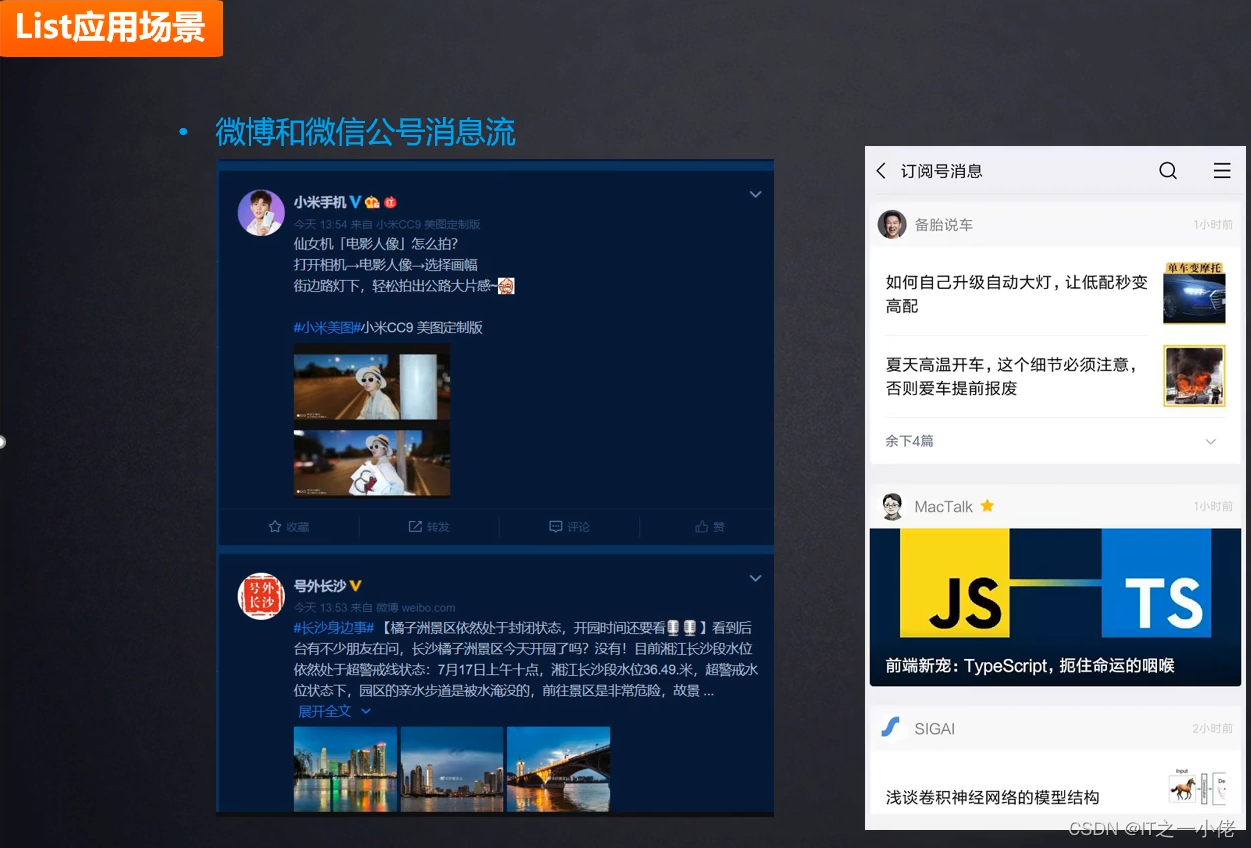The height and width of the screenshot is (848, 1251).
Task: Open search in 订阅号消息
Action: pyautogui.click(x=1168, y=171)
